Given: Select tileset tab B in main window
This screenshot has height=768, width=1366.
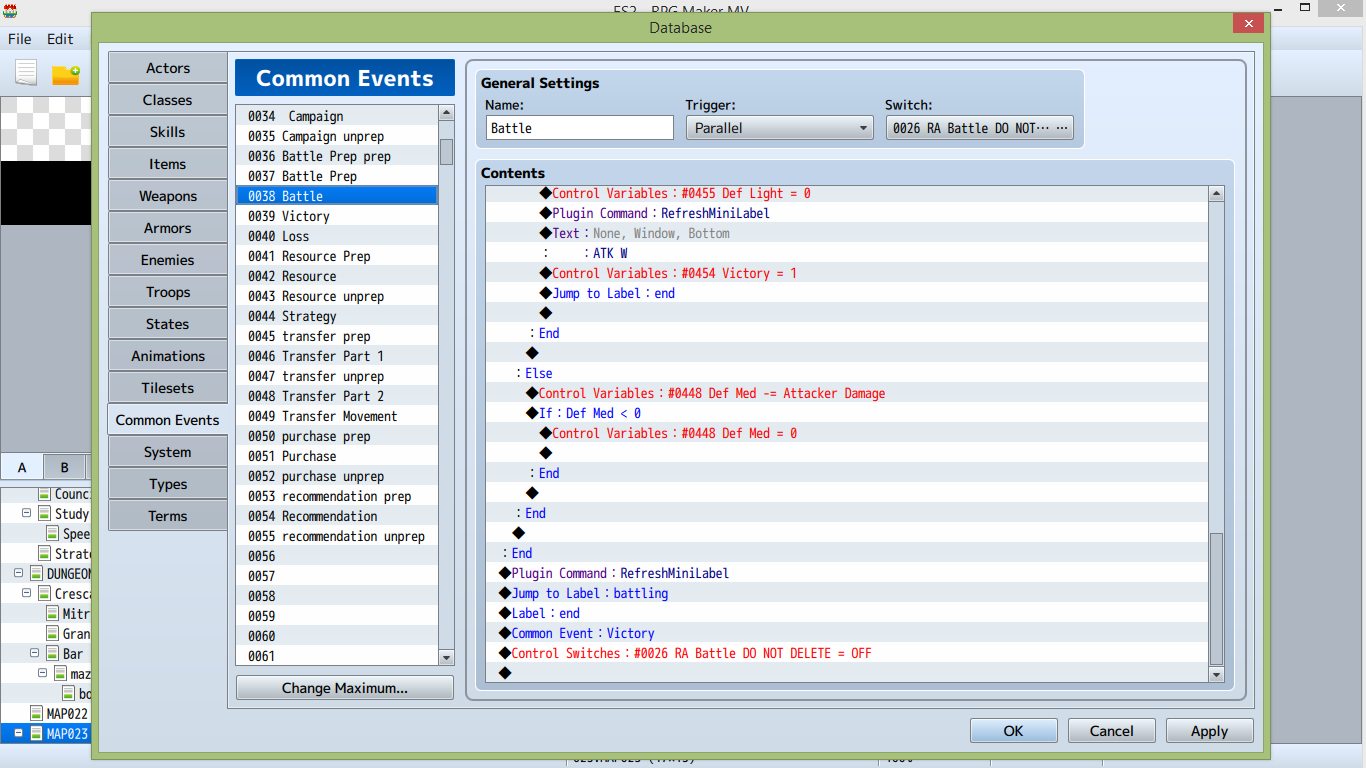Looking at the screenshot, I should click(x=64, y=467).
